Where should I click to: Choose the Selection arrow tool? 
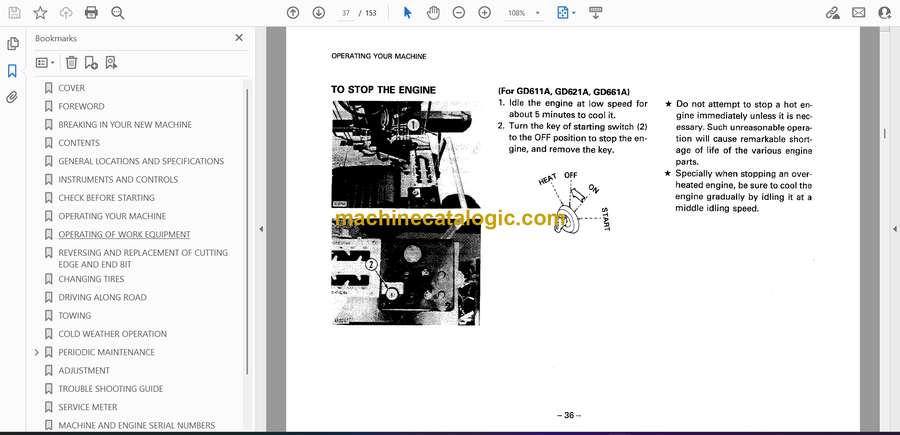[408, 13]
